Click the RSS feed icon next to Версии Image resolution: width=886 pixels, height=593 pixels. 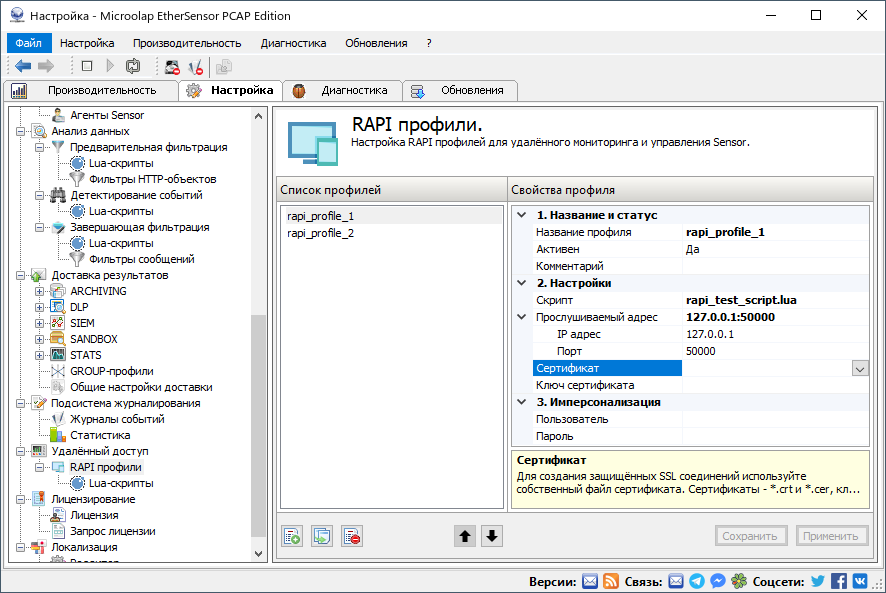coord(610,581)
